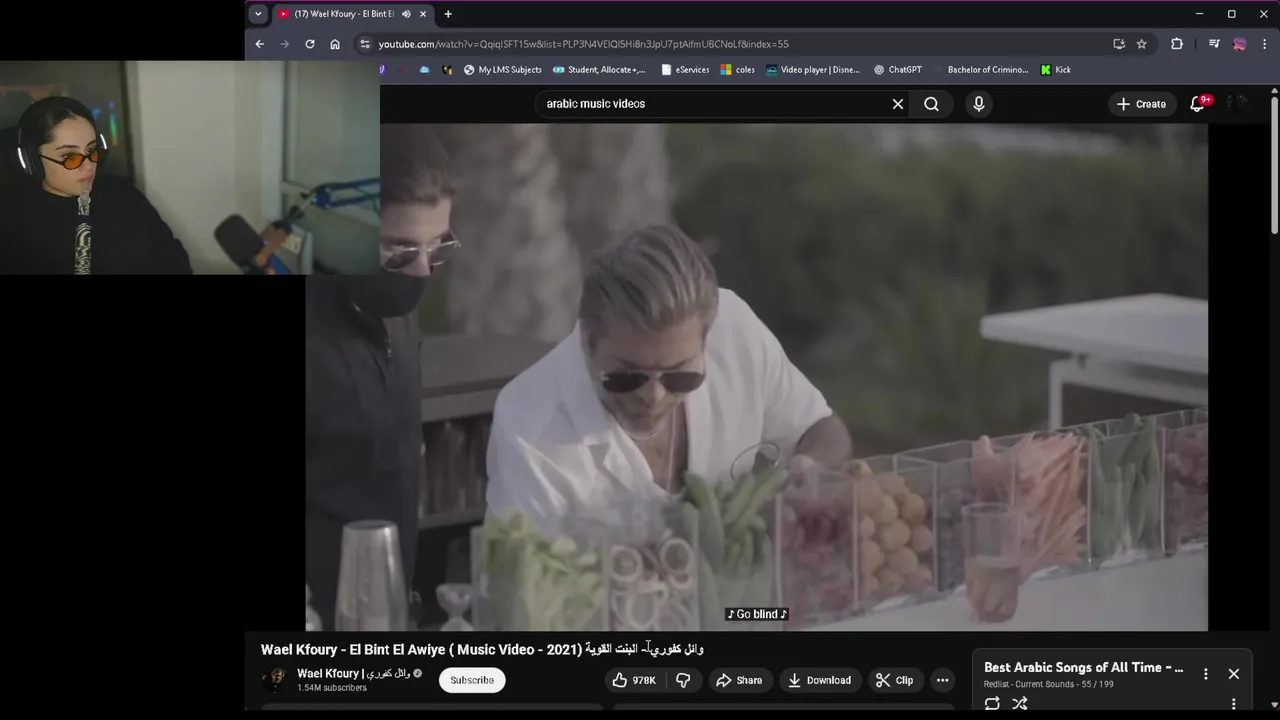Click the YouTube Create button
Screen dimensions: 1280x720
(x=1141, y=104)
